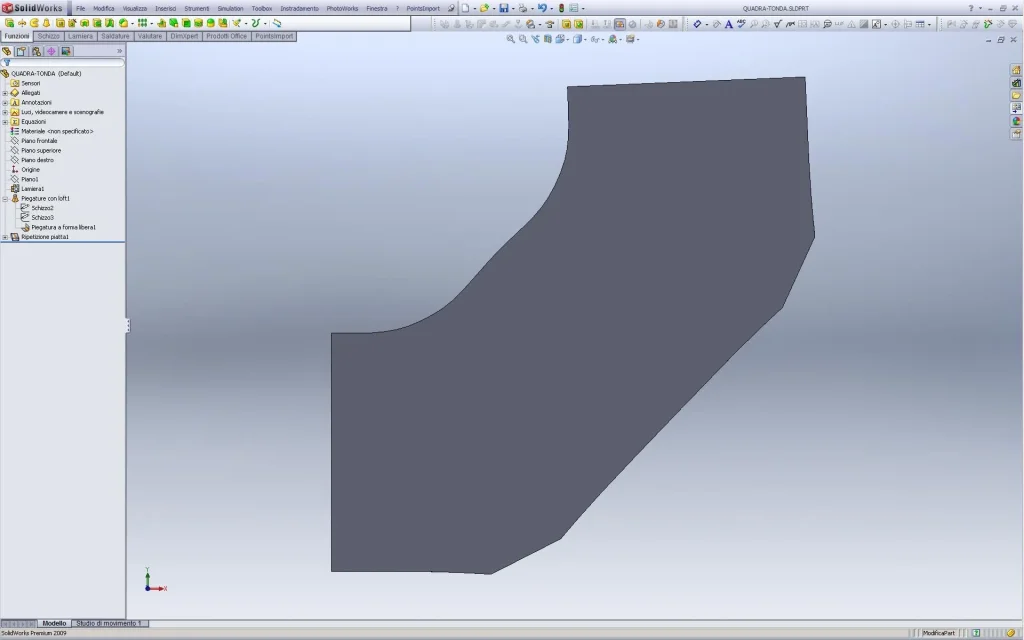Expand the Ripetizione piatta1 node

(x=5, y=237)
